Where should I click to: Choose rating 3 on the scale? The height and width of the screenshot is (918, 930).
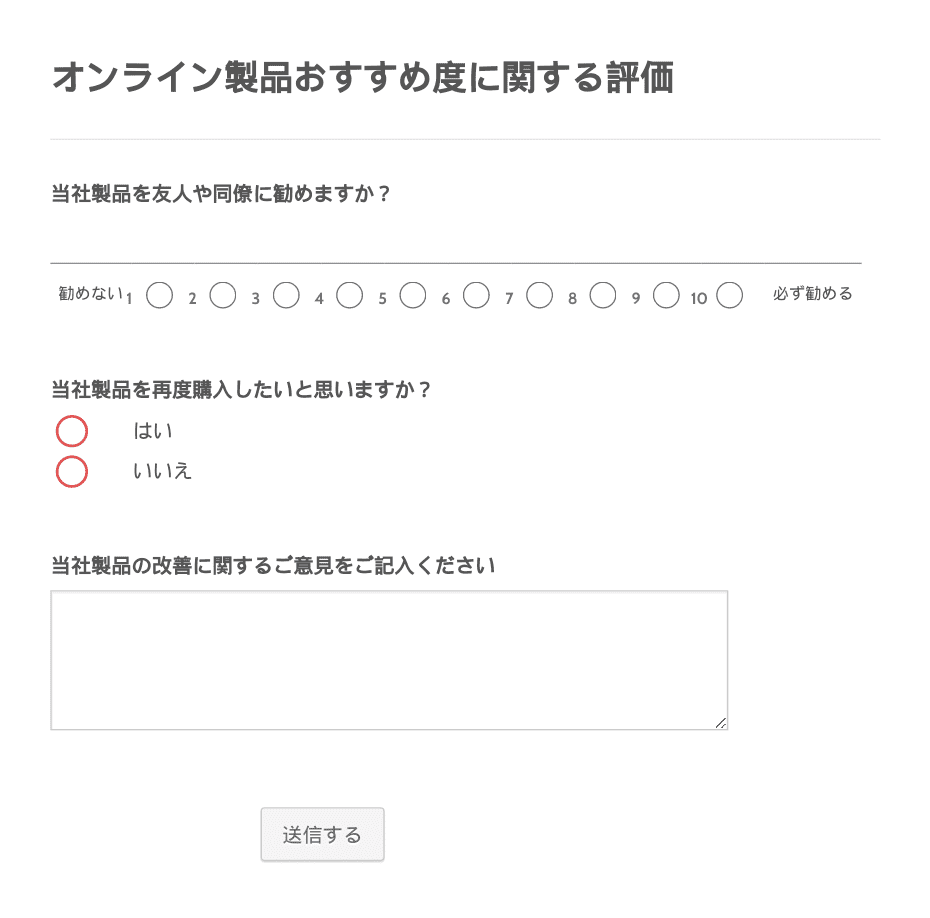click(286, 295)
